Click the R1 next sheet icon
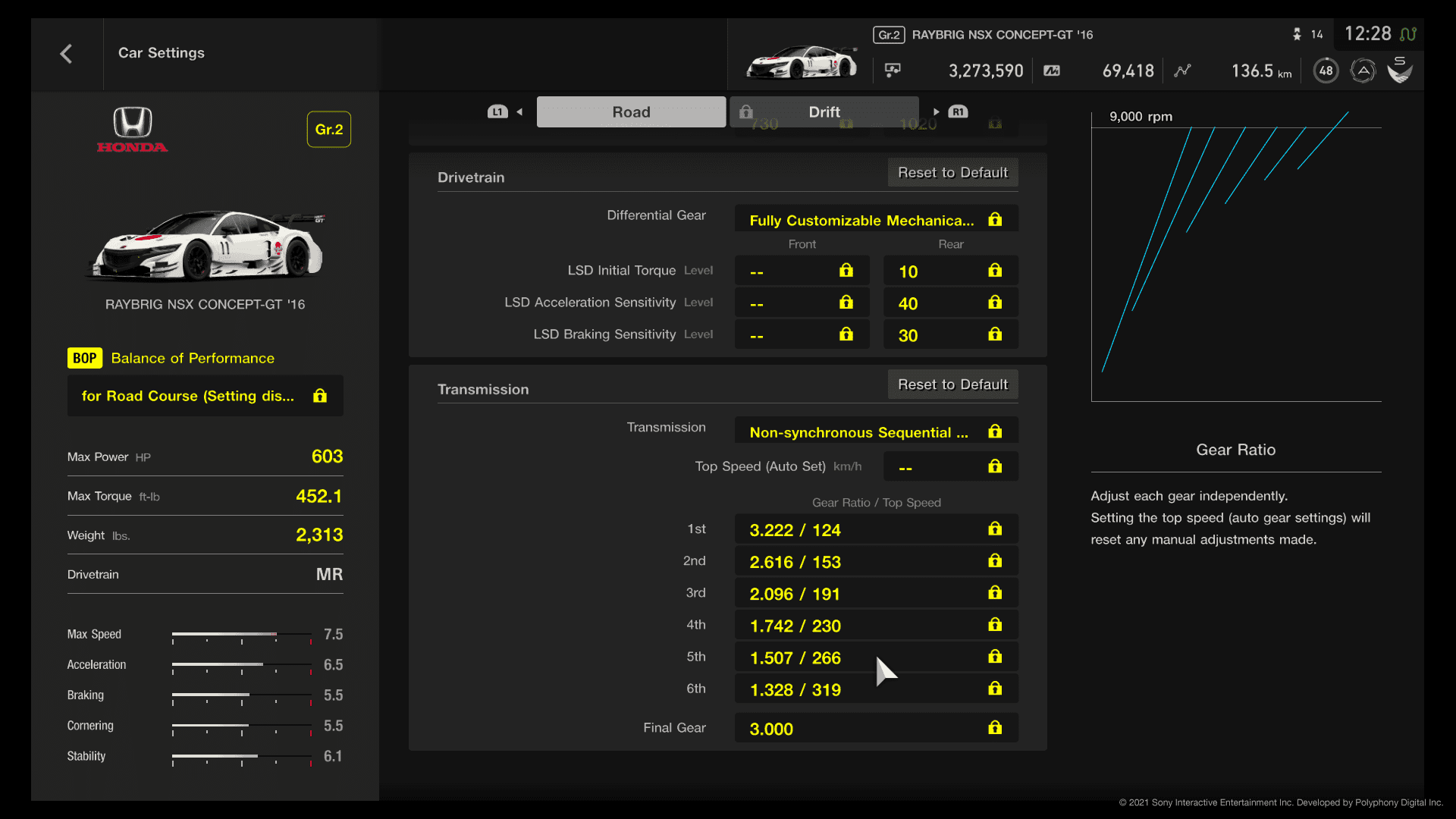The width and height of the screenshot is (1456, 819). (959, 111)
